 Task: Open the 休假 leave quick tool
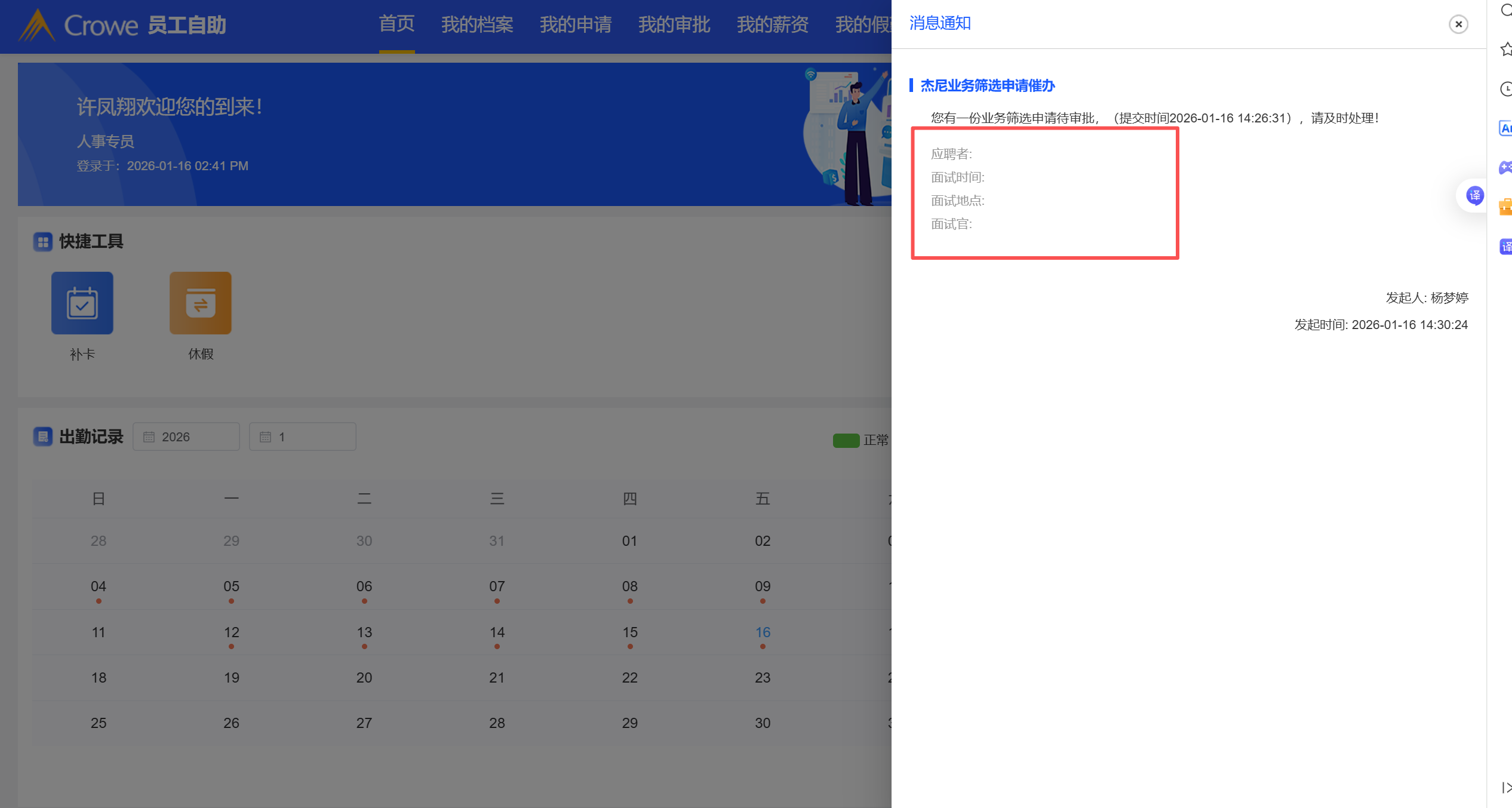pyautogui.click(x=201, y=303)
